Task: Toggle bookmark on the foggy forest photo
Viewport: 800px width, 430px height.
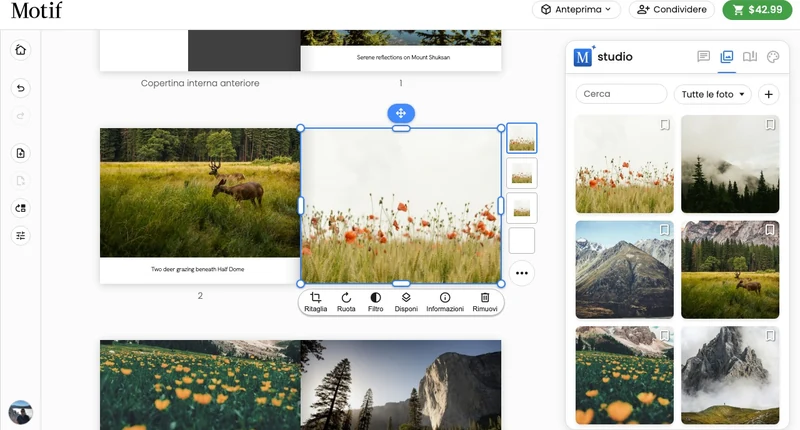Action: pos(770,125)
